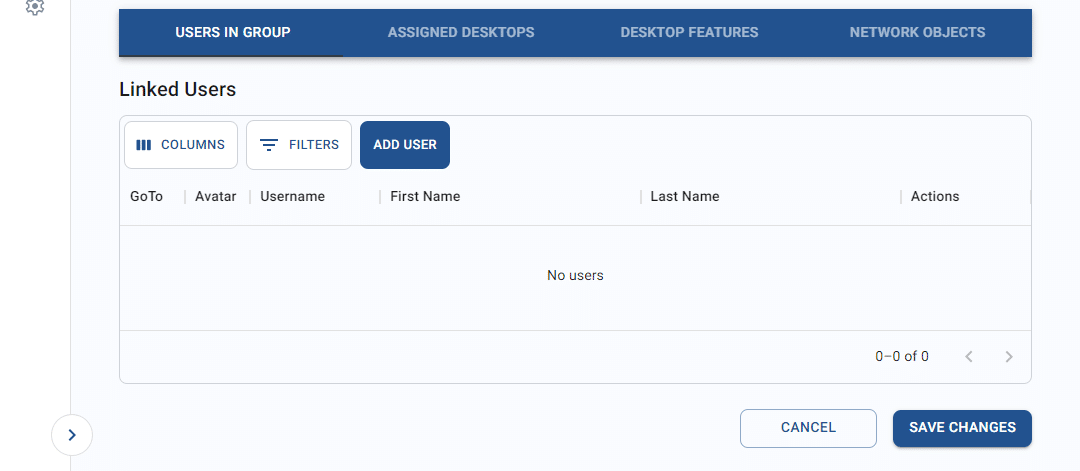Click the Actions column header
Screen dimensions: 1080x471
tap(935, 197)
